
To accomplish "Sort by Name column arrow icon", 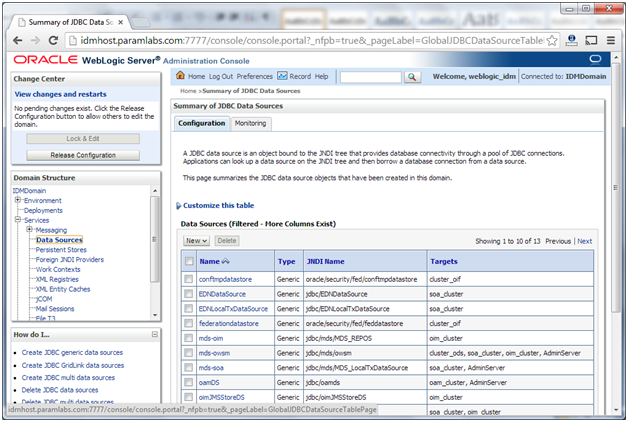I will pyautogui.click(x=226, y=261).
